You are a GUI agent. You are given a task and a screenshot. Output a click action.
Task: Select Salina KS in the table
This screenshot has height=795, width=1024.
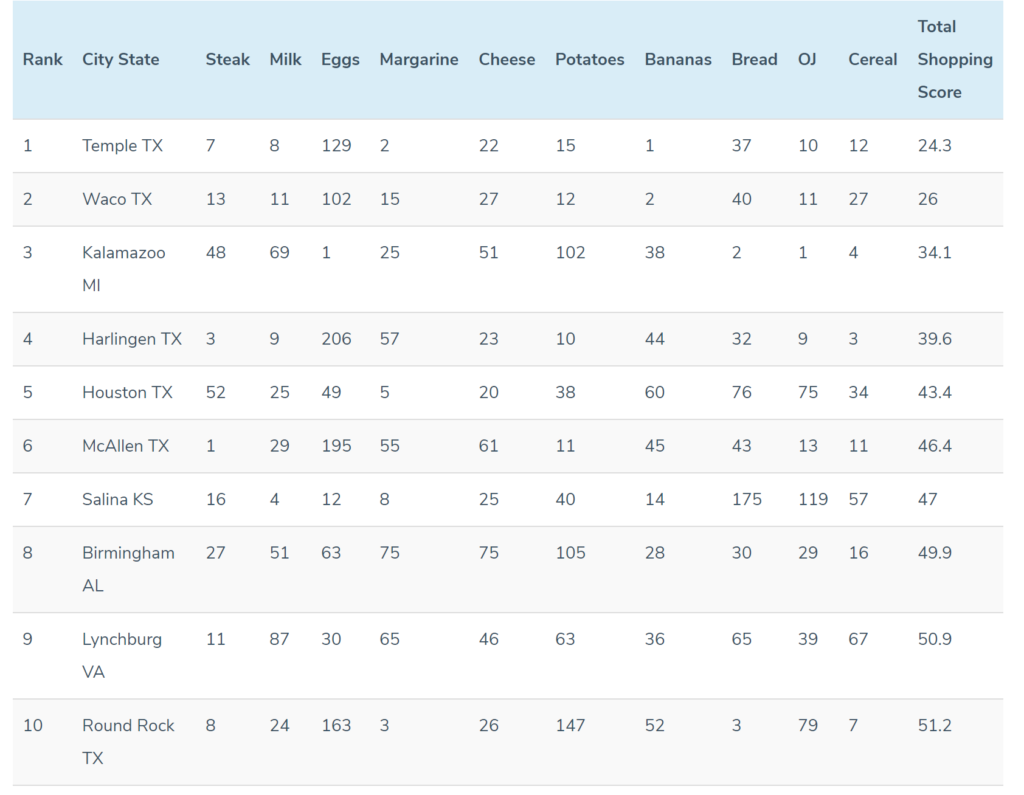point(118,500)
